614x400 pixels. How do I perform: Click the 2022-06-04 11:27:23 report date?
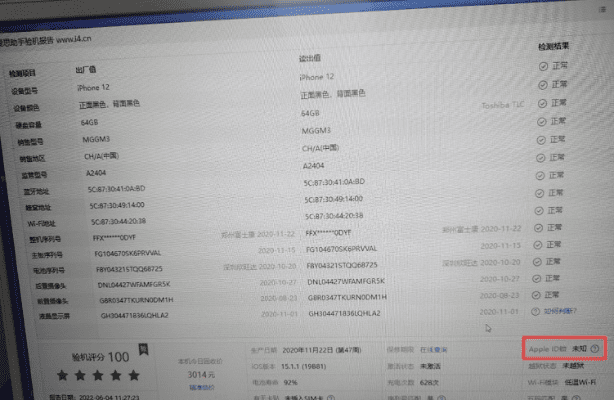[x=109, y=397]
